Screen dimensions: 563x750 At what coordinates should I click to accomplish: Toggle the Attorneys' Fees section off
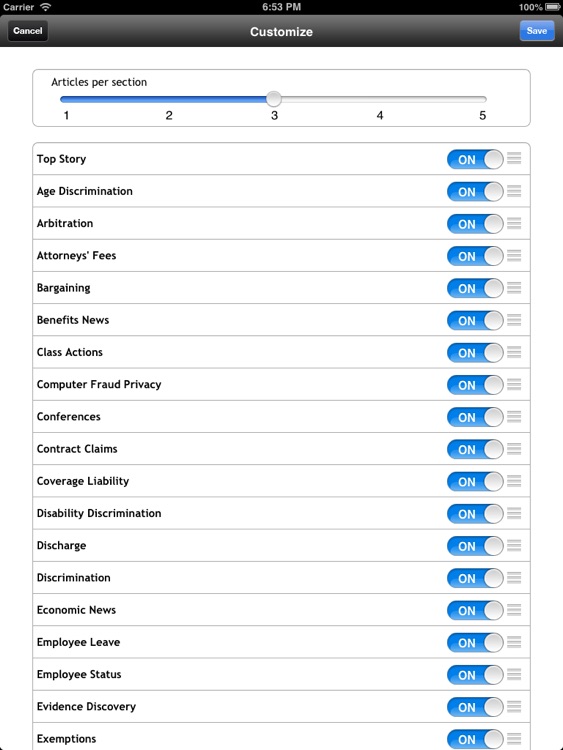pyautogui.click(x=475, y=256)
